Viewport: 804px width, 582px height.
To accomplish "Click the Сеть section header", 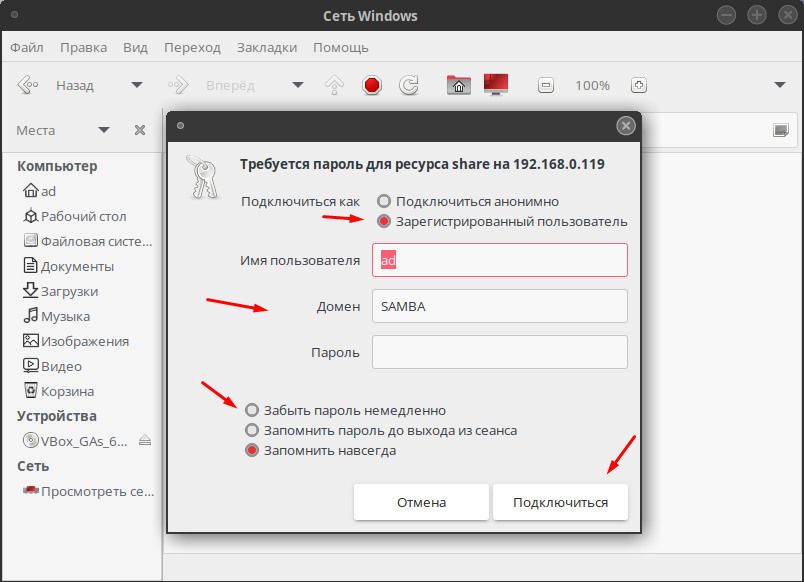I will coord(33,466).
